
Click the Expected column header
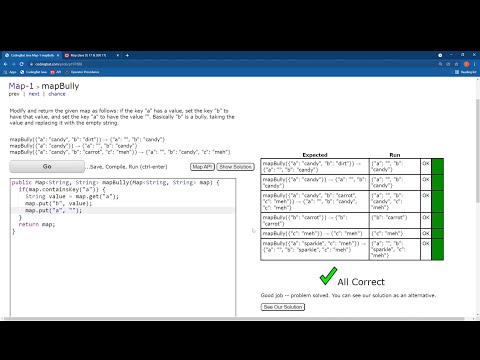tap(315, 155)
